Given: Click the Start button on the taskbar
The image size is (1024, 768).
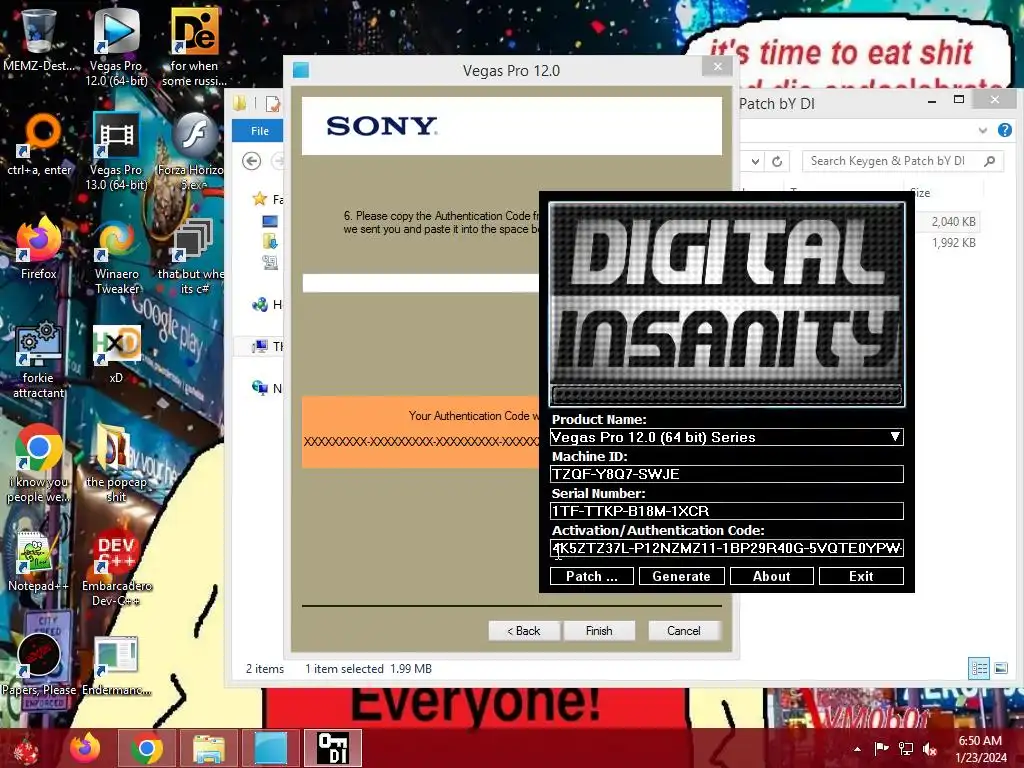Looking at the screenshot, I should pyautogui.click(x=26, y=749).
